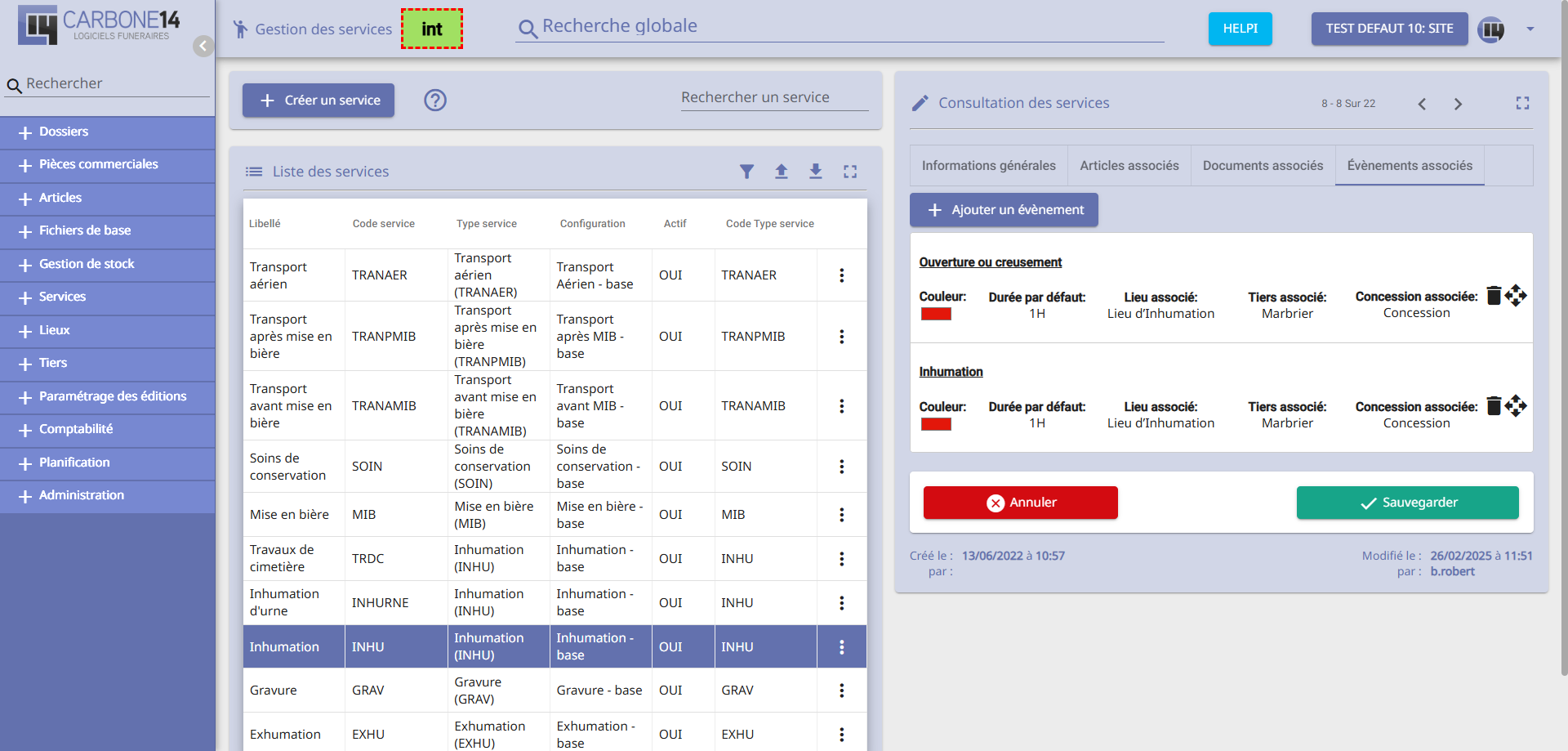Click TEST DEFAUT 10: SITE button
This screenshot has width=1568, height=751.
click(1389, 29)
